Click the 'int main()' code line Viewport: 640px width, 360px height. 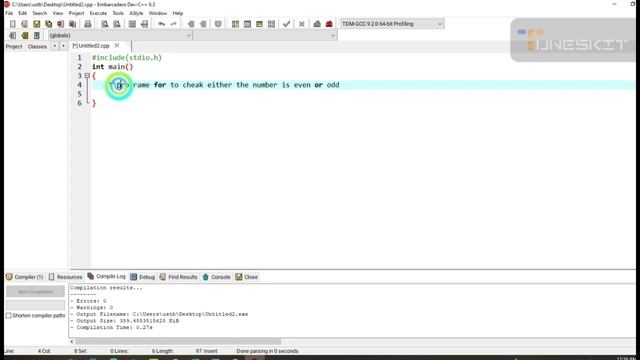112,67
